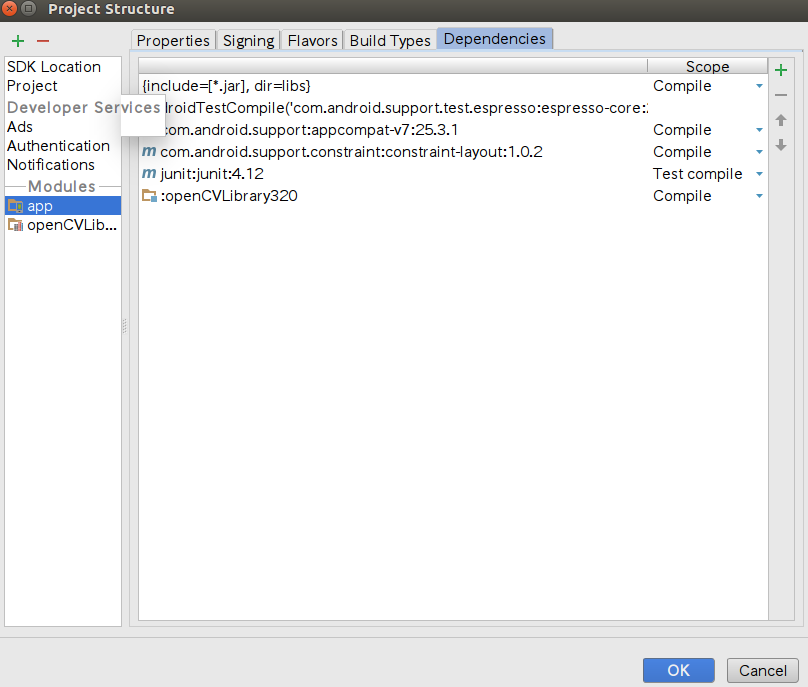Click maven icon beside constraint-layout dependency
Image resolution: width=808 pixels, height=687 pixels.
(149, 152)
